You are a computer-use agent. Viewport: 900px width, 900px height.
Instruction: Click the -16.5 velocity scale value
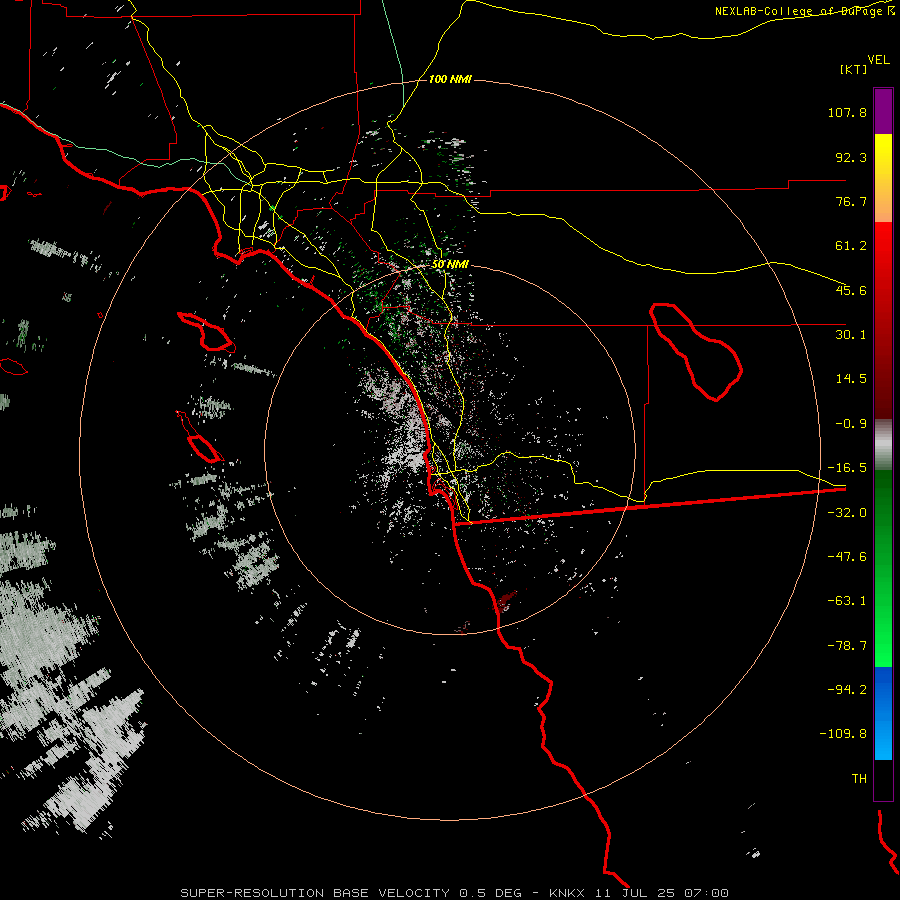(847, 468)
